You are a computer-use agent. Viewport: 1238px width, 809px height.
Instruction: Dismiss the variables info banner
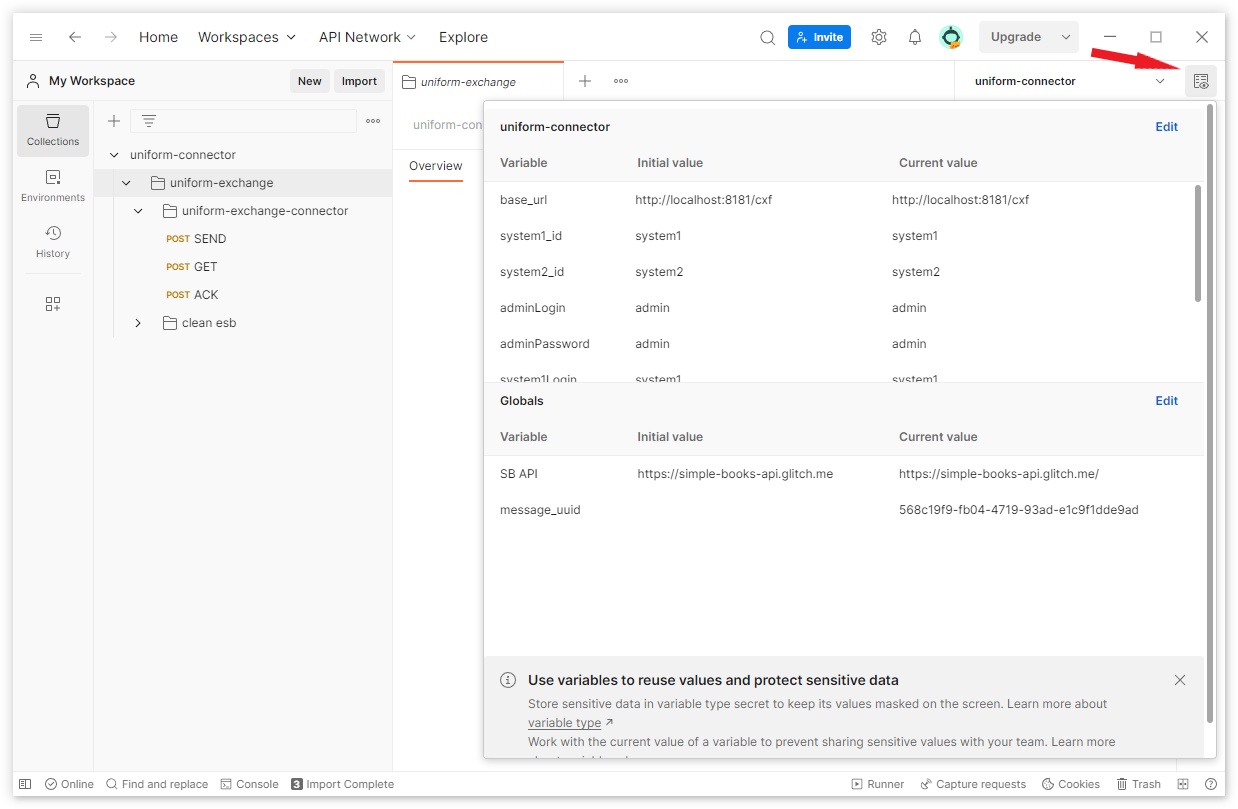tap(1179, 680)
